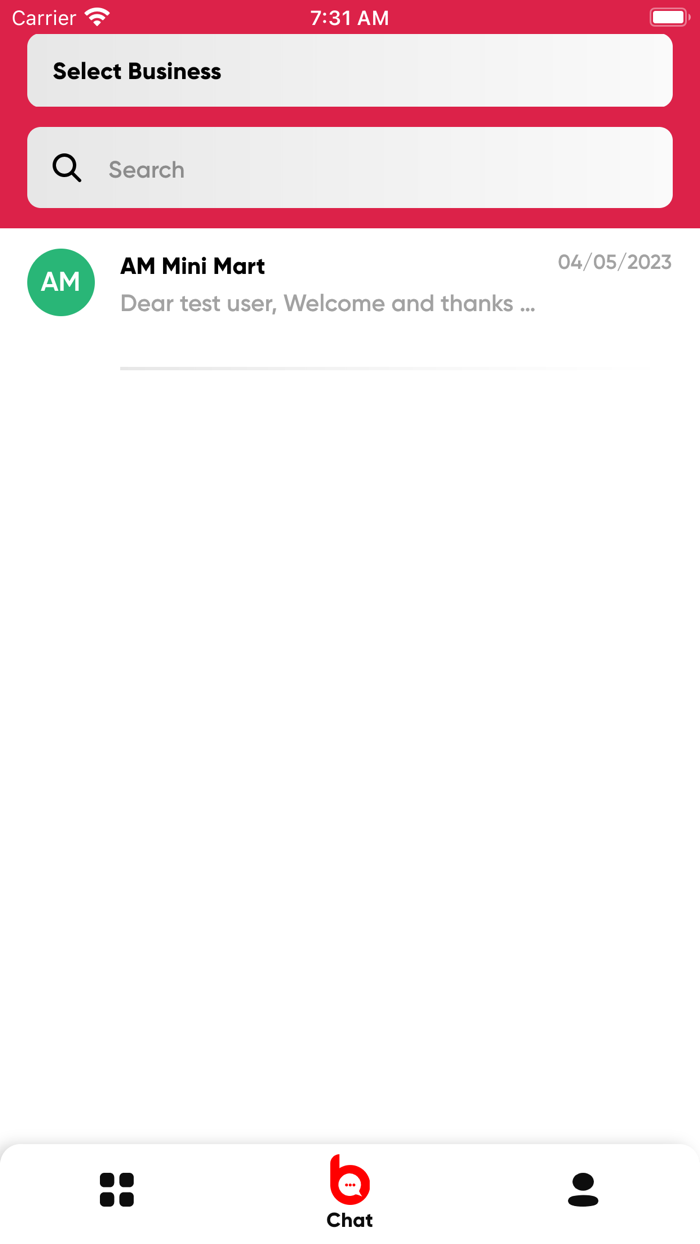Click the battery indicator icon
Screen dimensions: 700x1244
(x=669, y=17)
